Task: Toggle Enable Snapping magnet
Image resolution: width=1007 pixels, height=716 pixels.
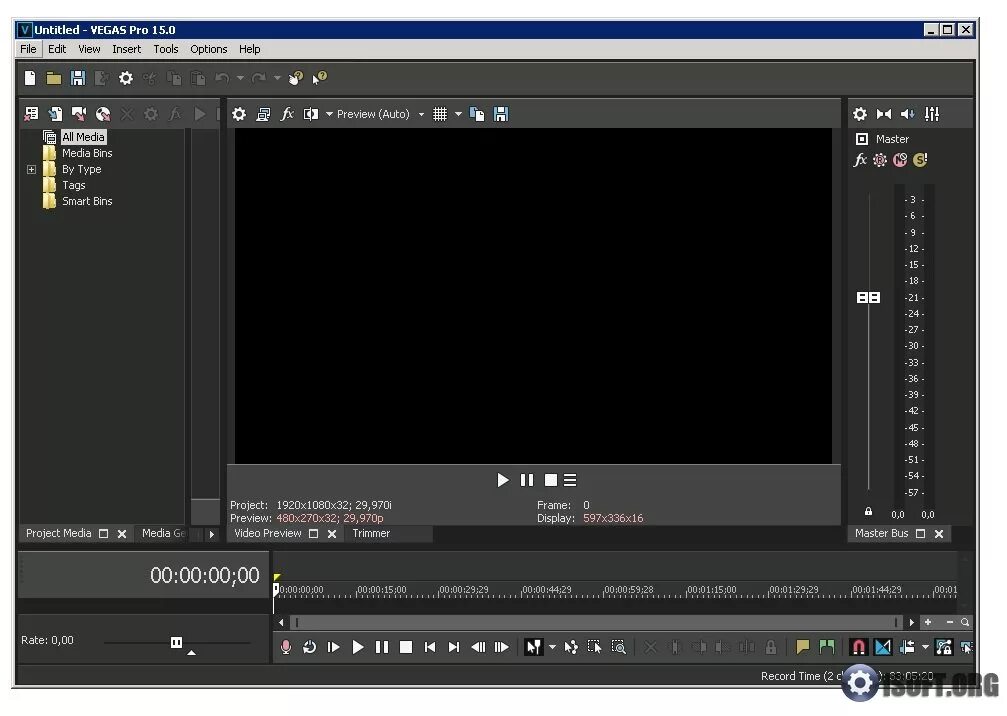Action: click(x=859, y=647)
